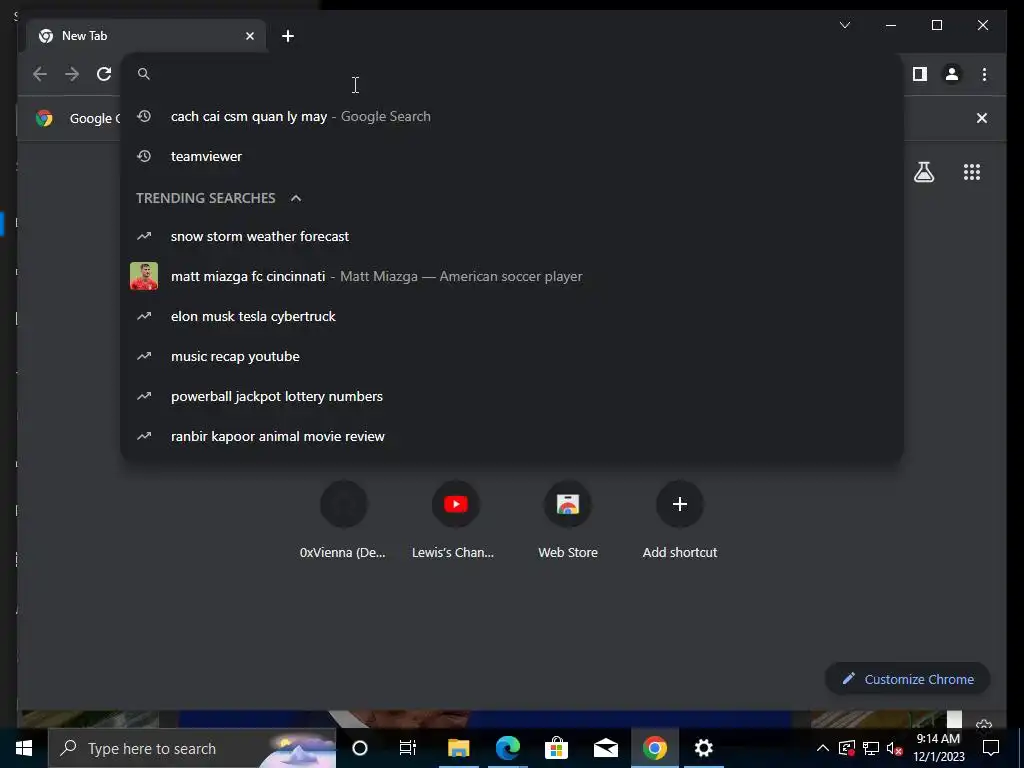The width and height of the screenshot is (1024, 768).
Task: Open the 0xVienna shortcut
Action: (x=343, y=520)
